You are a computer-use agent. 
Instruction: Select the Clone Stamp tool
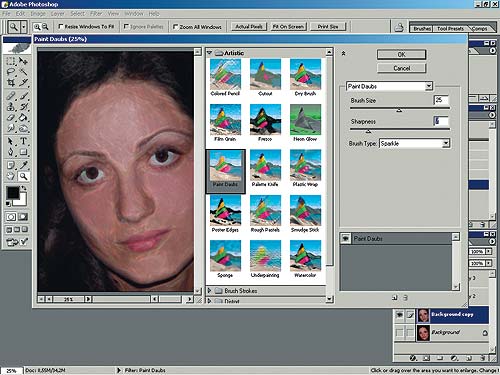click(x=11, y=107)
